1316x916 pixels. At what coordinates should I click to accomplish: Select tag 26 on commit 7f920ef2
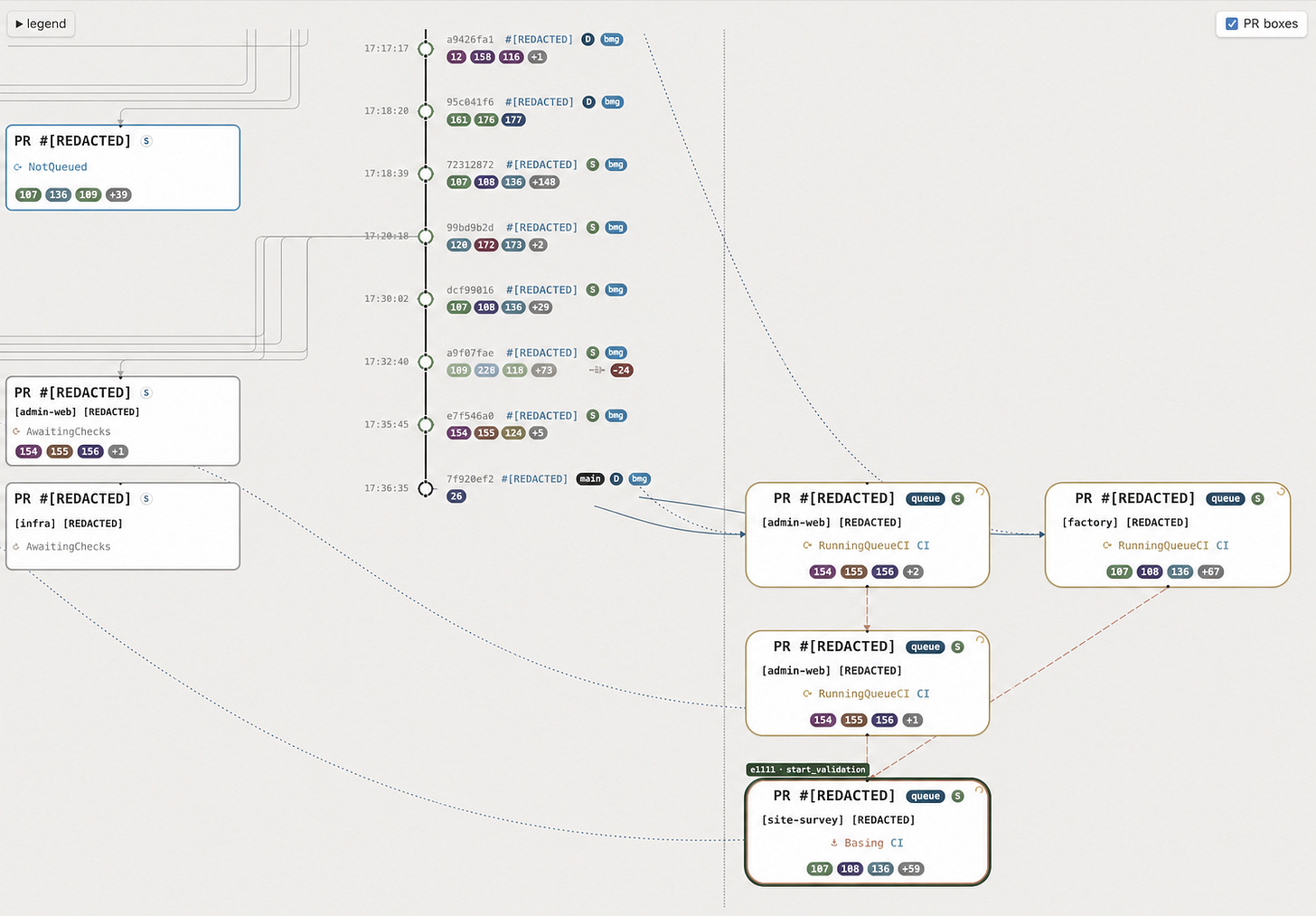(x=456, y=496)
